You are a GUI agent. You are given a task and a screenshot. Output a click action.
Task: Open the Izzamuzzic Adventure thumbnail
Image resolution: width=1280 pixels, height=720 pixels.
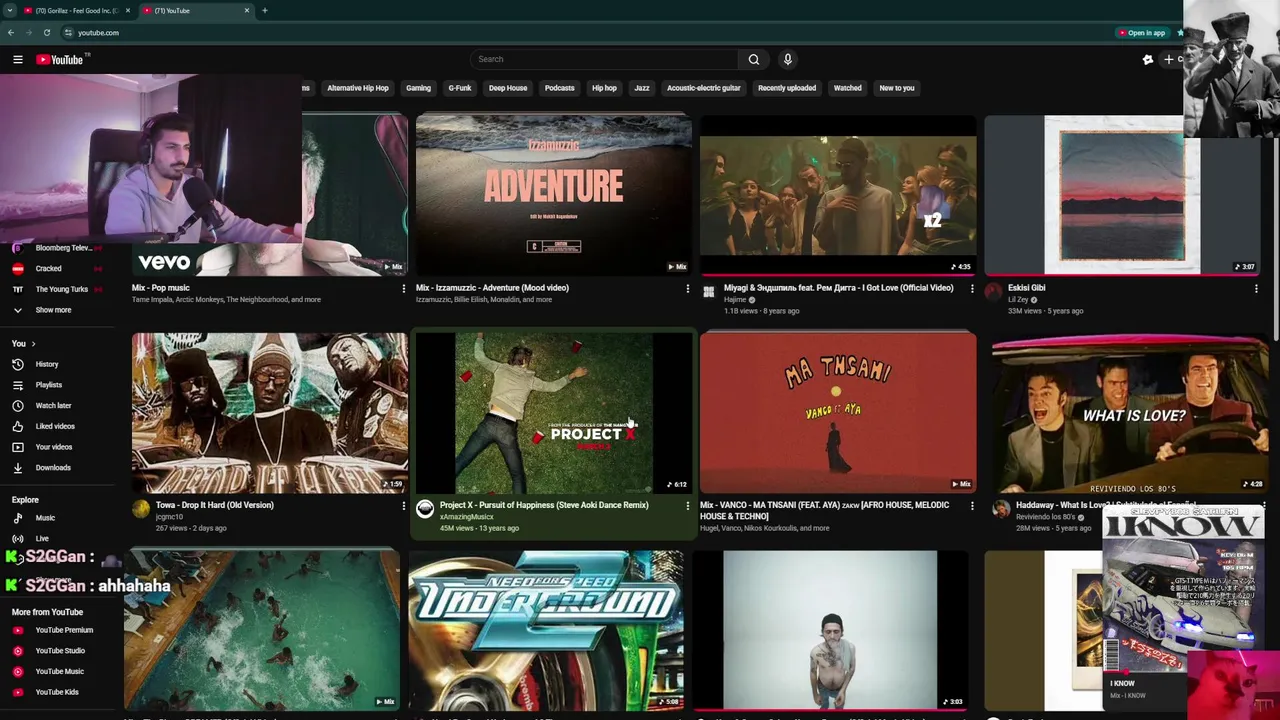click(x=554, y=195)
